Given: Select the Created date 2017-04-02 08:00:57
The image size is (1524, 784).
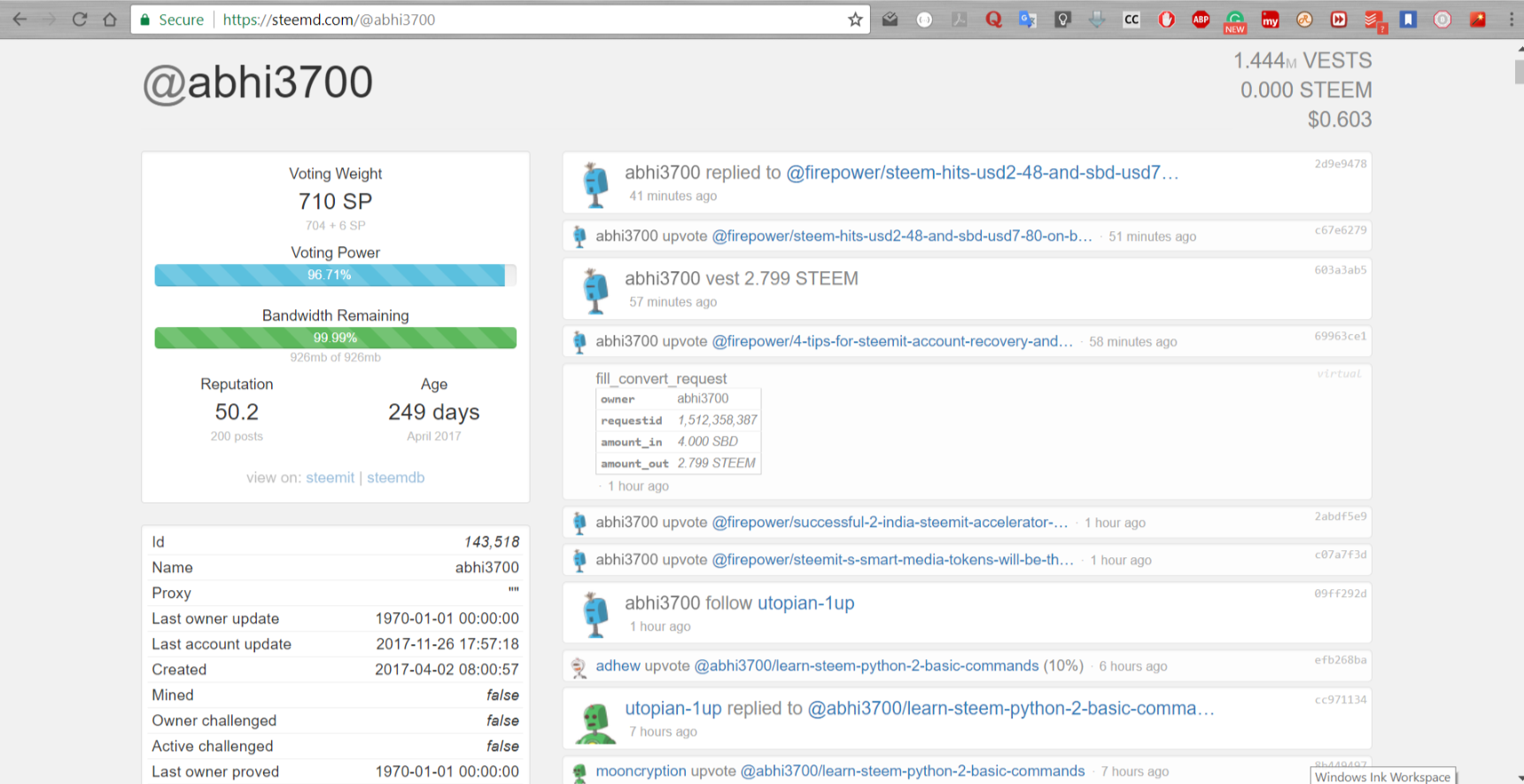Looking at the screenshot, I should tap(447, 670).
